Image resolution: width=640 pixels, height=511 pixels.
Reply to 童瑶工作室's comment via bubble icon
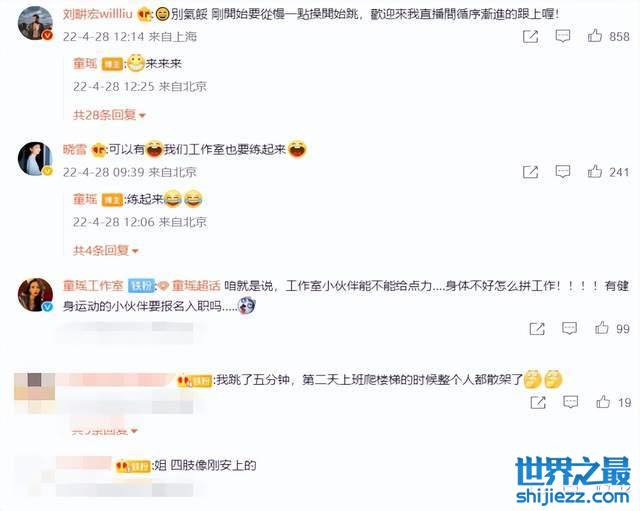[x=569, y=328]
